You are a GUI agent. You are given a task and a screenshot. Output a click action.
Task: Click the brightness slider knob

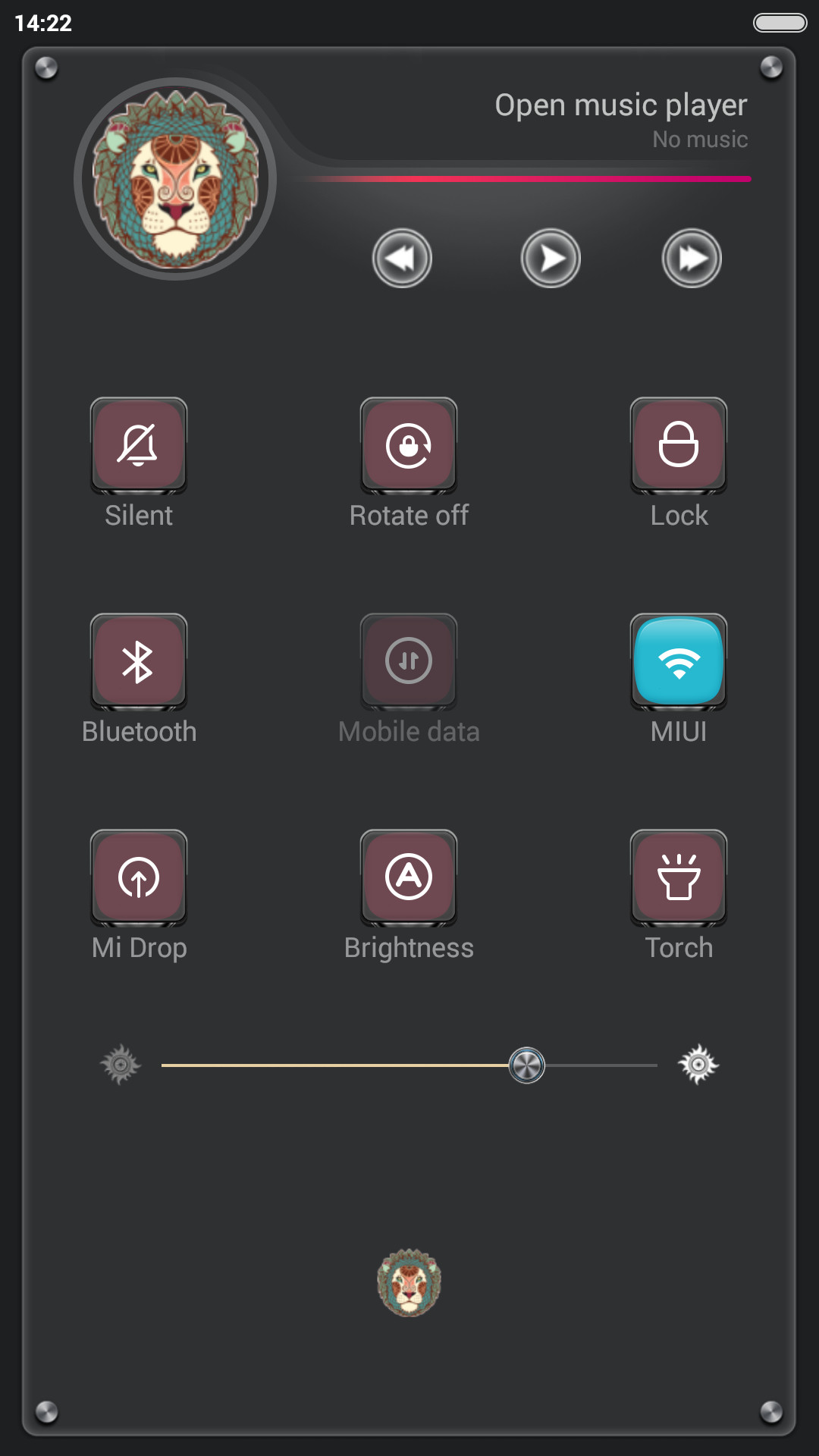coord(526,1065)
